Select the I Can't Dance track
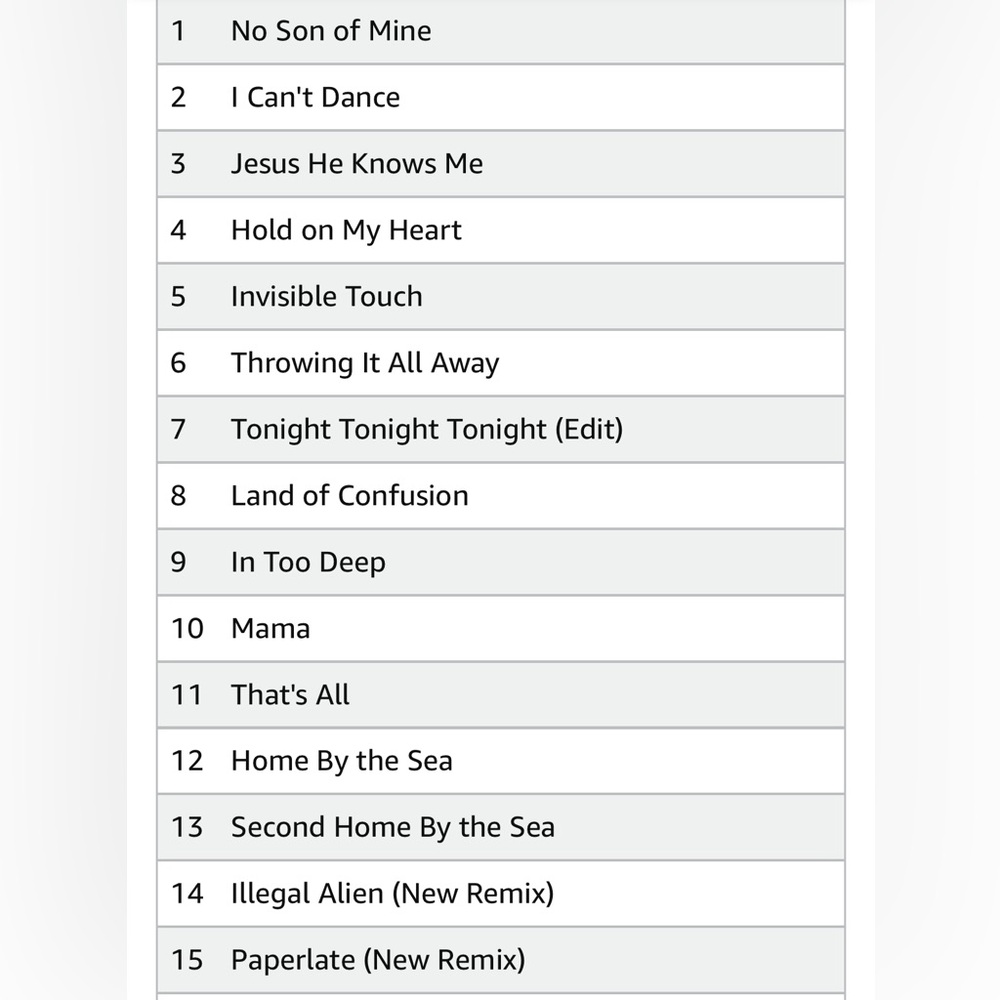 (x=501, y=98)
